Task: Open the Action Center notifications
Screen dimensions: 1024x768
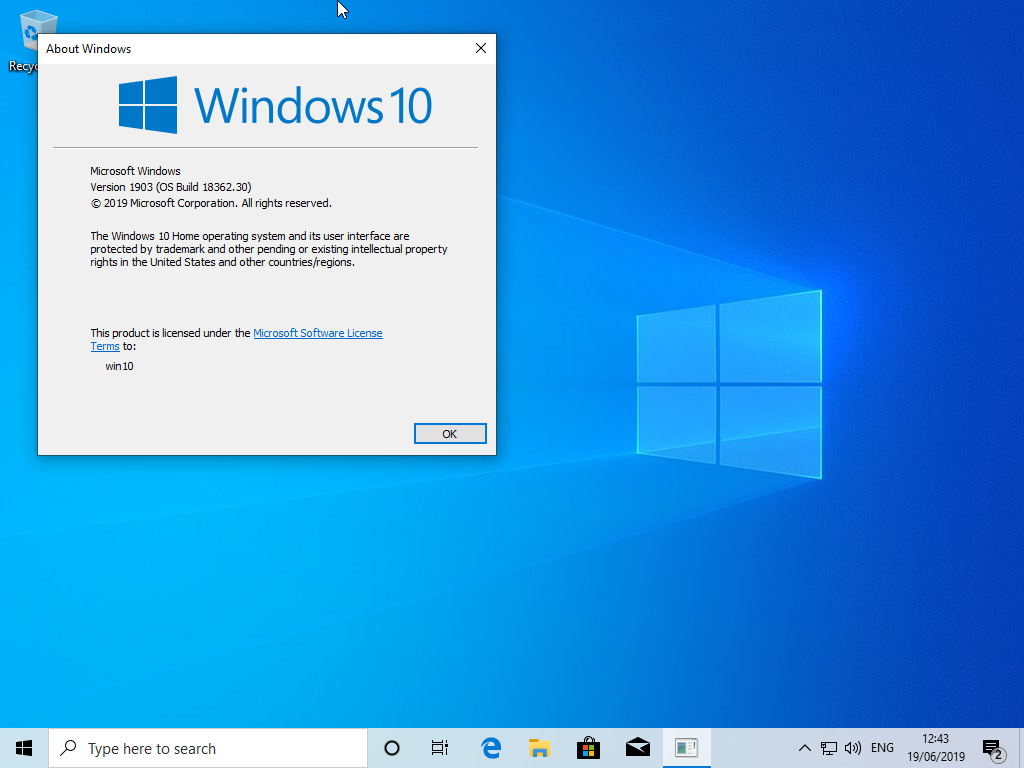Action: click(x=993, y=748)
